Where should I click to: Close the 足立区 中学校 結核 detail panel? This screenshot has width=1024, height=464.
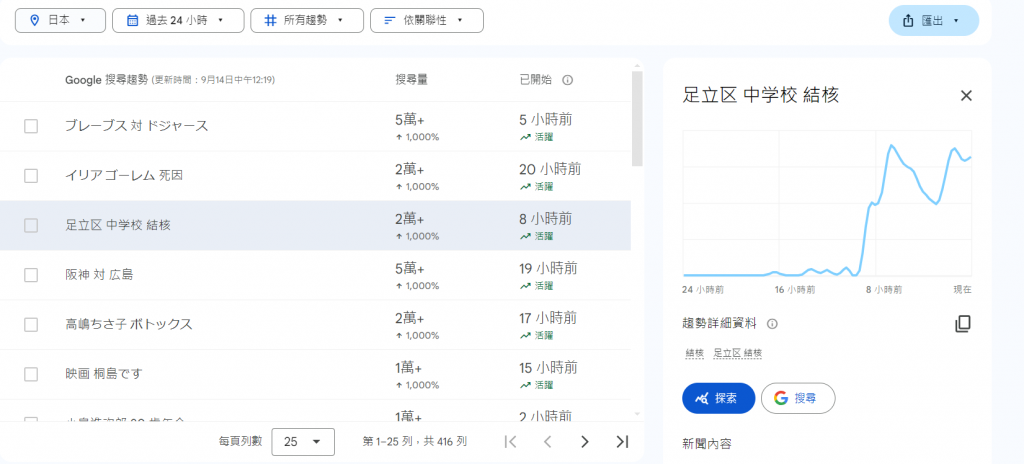click(966, 95)
